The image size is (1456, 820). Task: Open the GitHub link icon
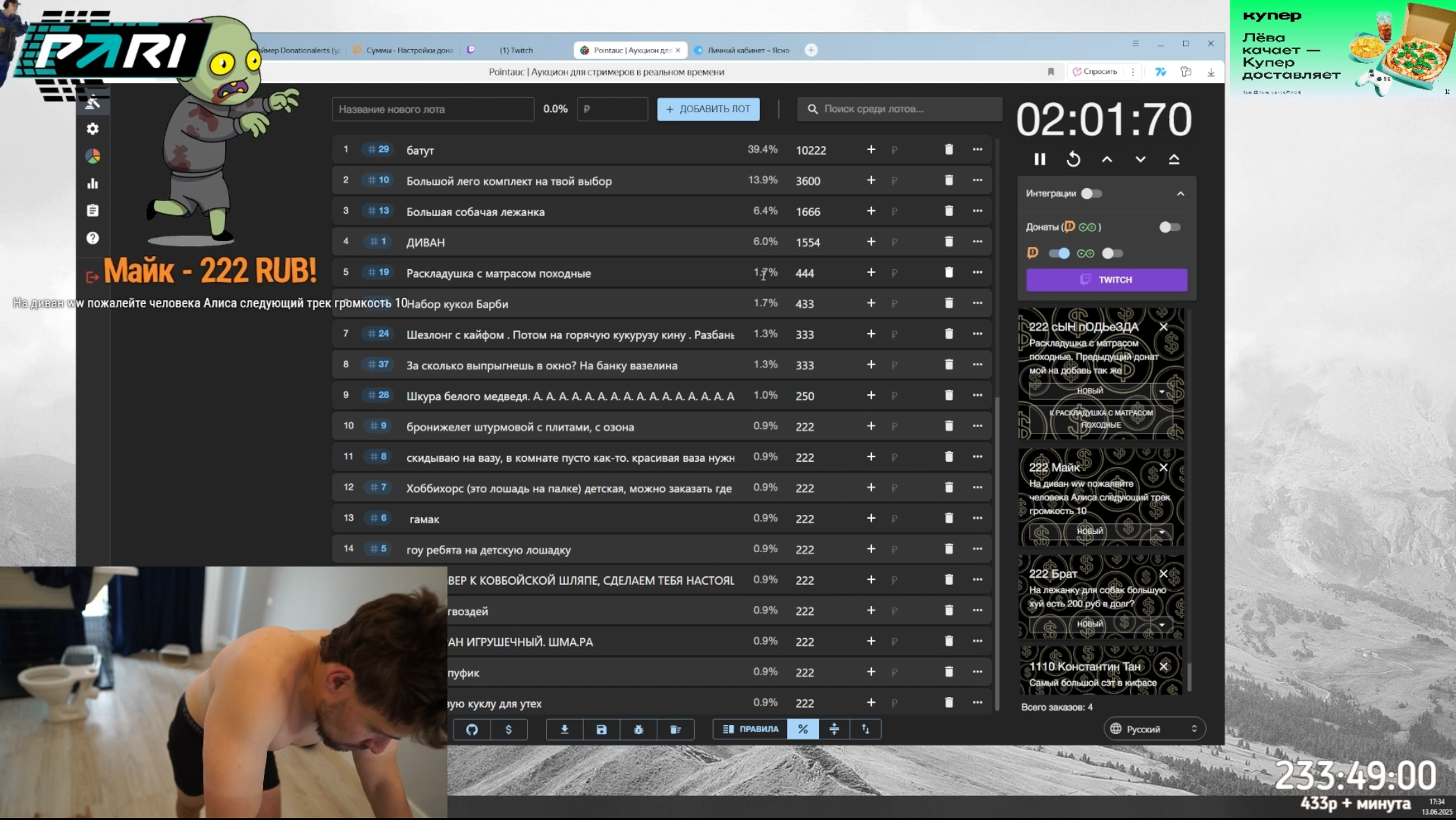pyautogui.click(x=472, y=729)
